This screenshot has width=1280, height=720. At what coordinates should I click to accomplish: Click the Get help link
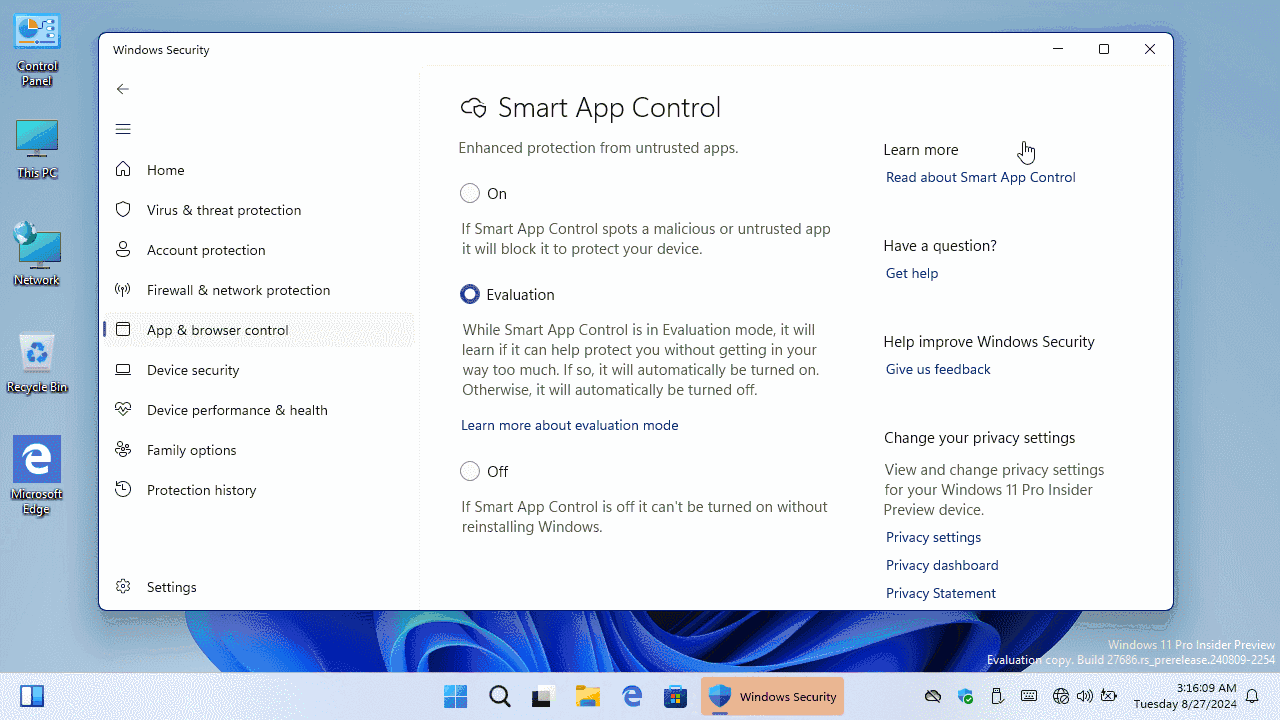pos(912,273)
